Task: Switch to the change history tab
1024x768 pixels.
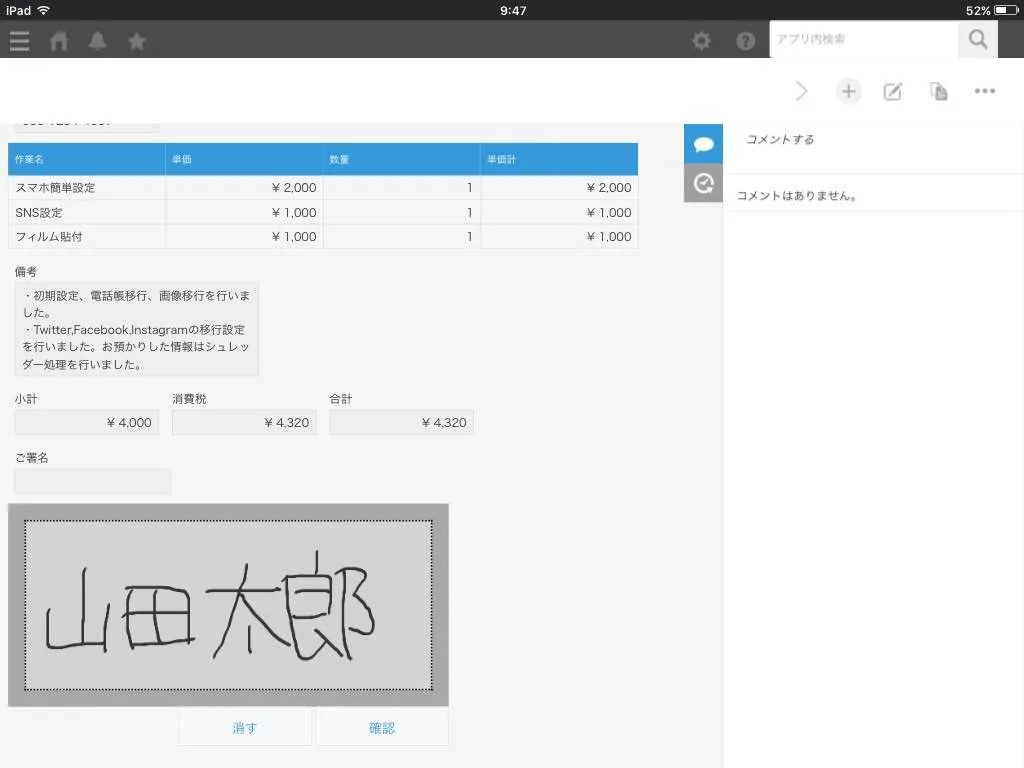Action: click(x=703, y=183)
